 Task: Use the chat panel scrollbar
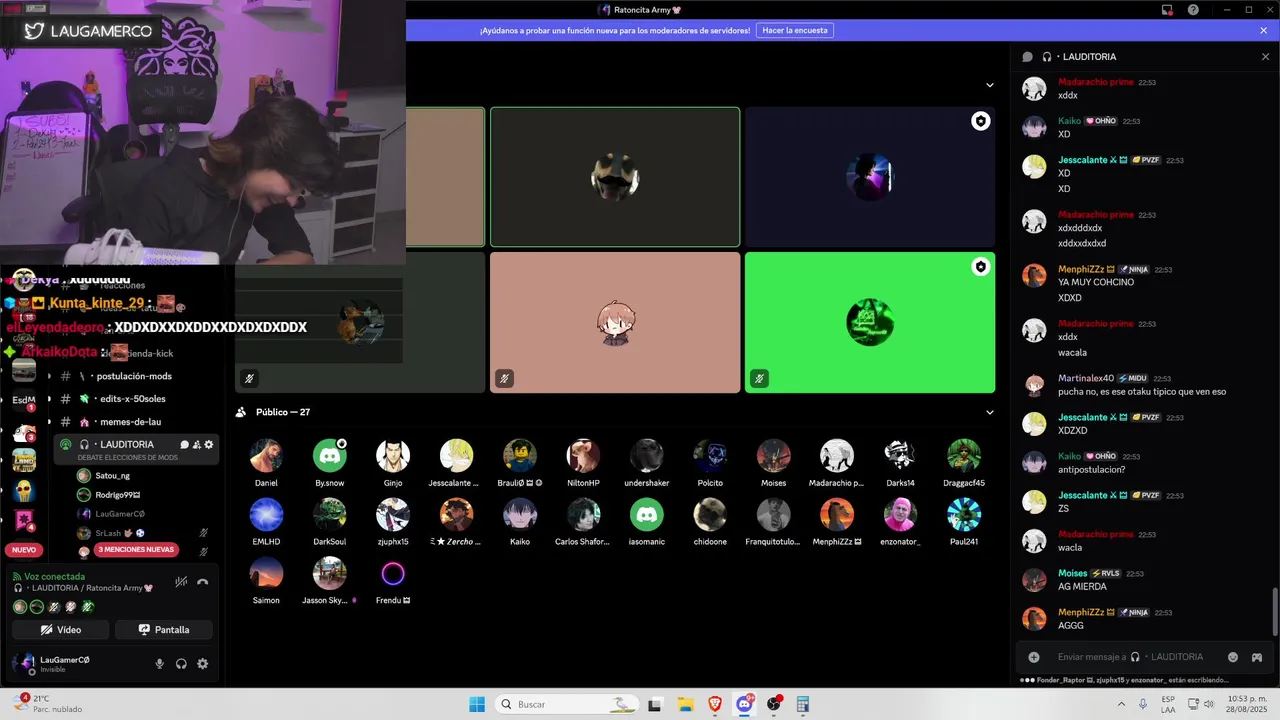(1274, 612)
